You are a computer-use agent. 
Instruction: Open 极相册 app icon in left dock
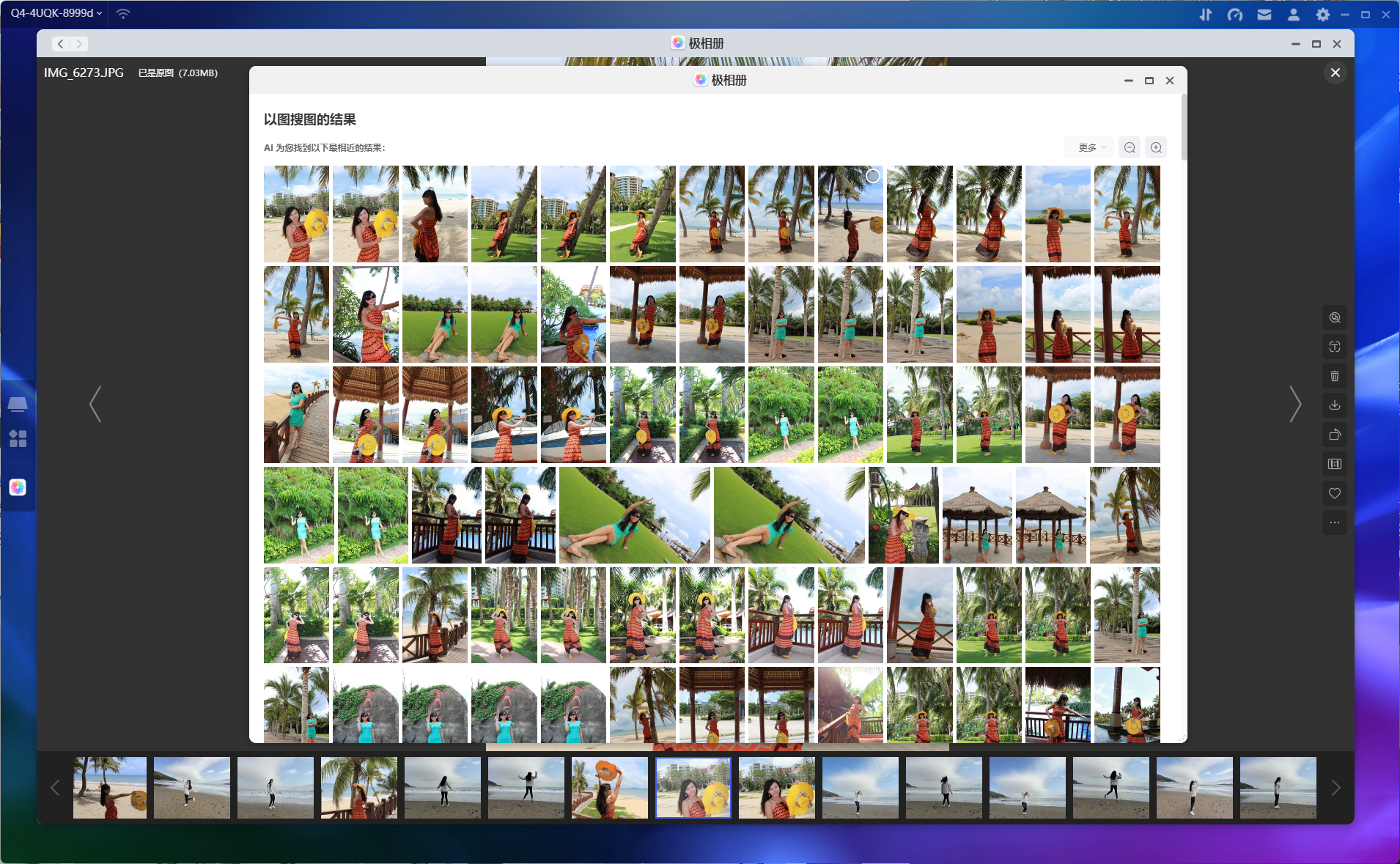[x=18, y=487]
